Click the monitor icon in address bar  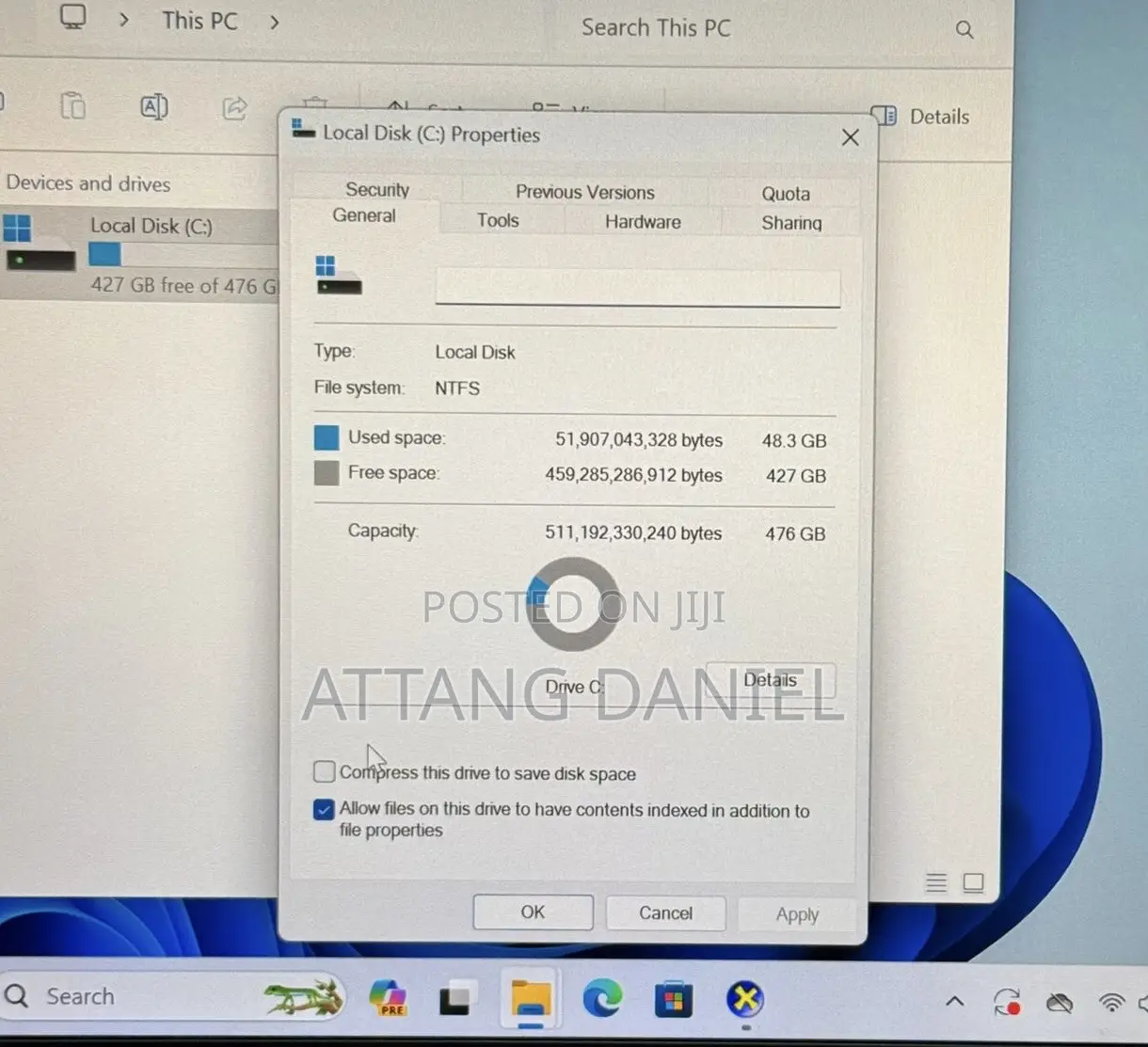pos(72,18)
